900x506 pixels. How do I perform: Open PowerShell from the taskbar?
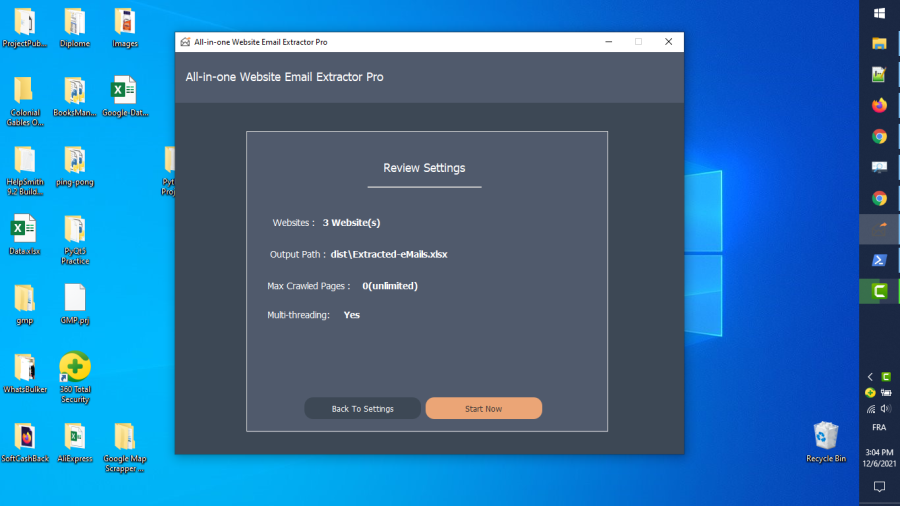(x=879, y=260)
